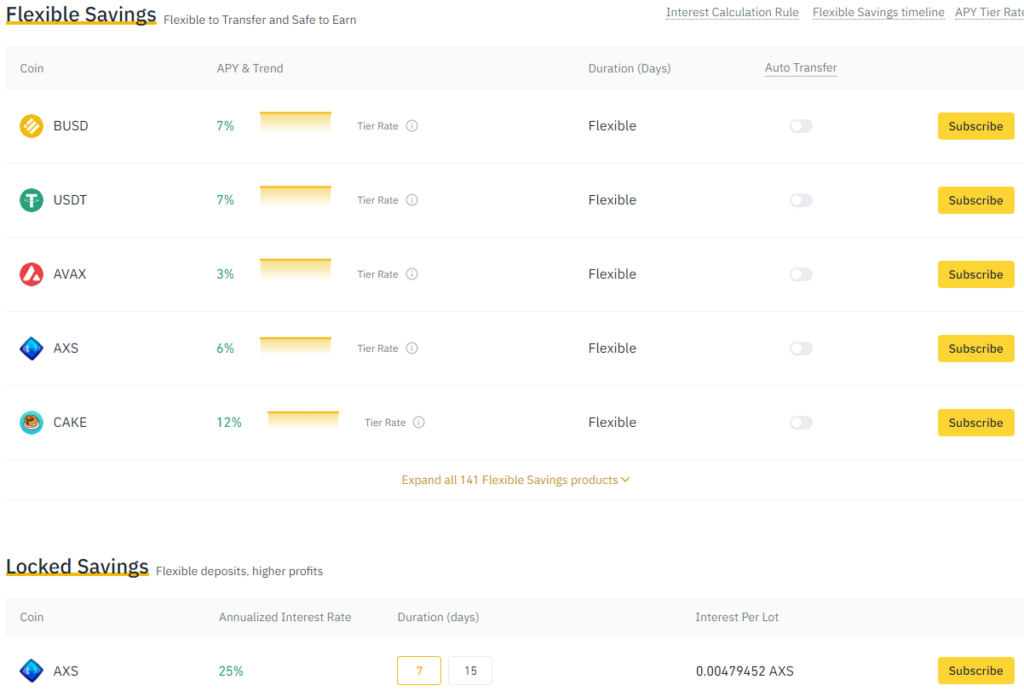1024x697 pixels.
Task: Click the Auto Transfer column header
Action: click(801, 68)
